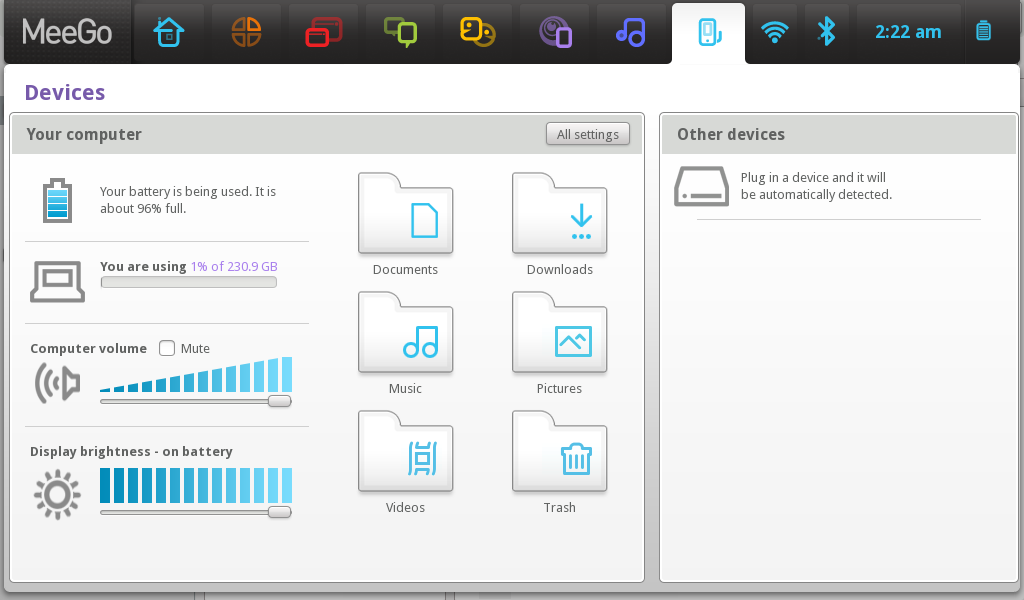Open the Documents folder
The height and width of the screenshot is (600, 1024).
click(x=405, y=213)
